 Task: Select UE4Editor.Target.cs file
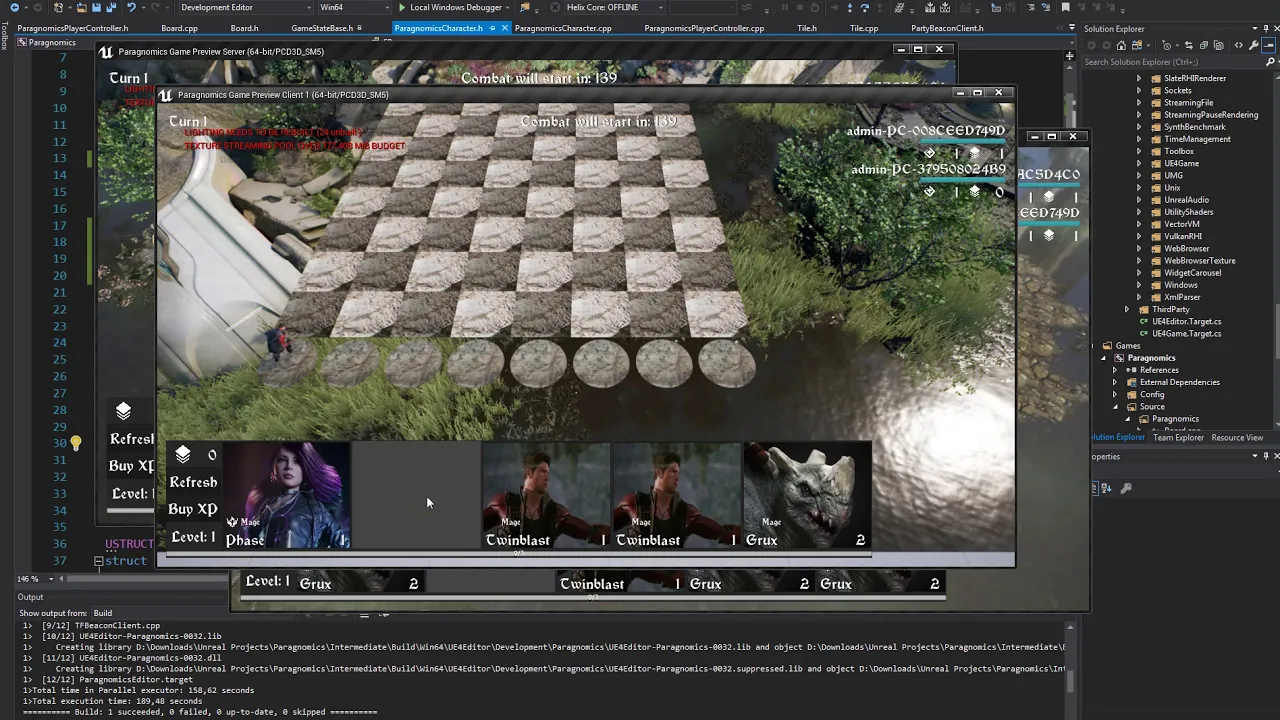[1186, 321]
